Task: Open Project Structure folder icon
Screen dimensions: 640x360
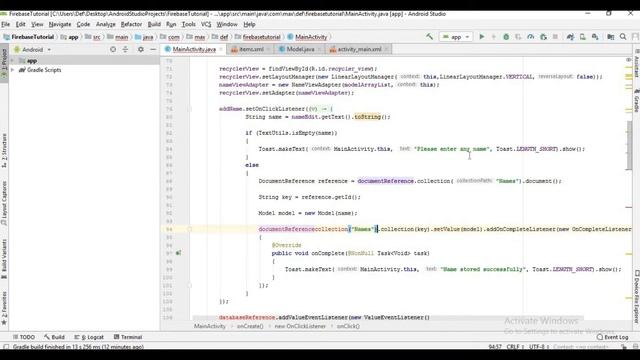Action: pyautogui.click(x=611, y=37)
